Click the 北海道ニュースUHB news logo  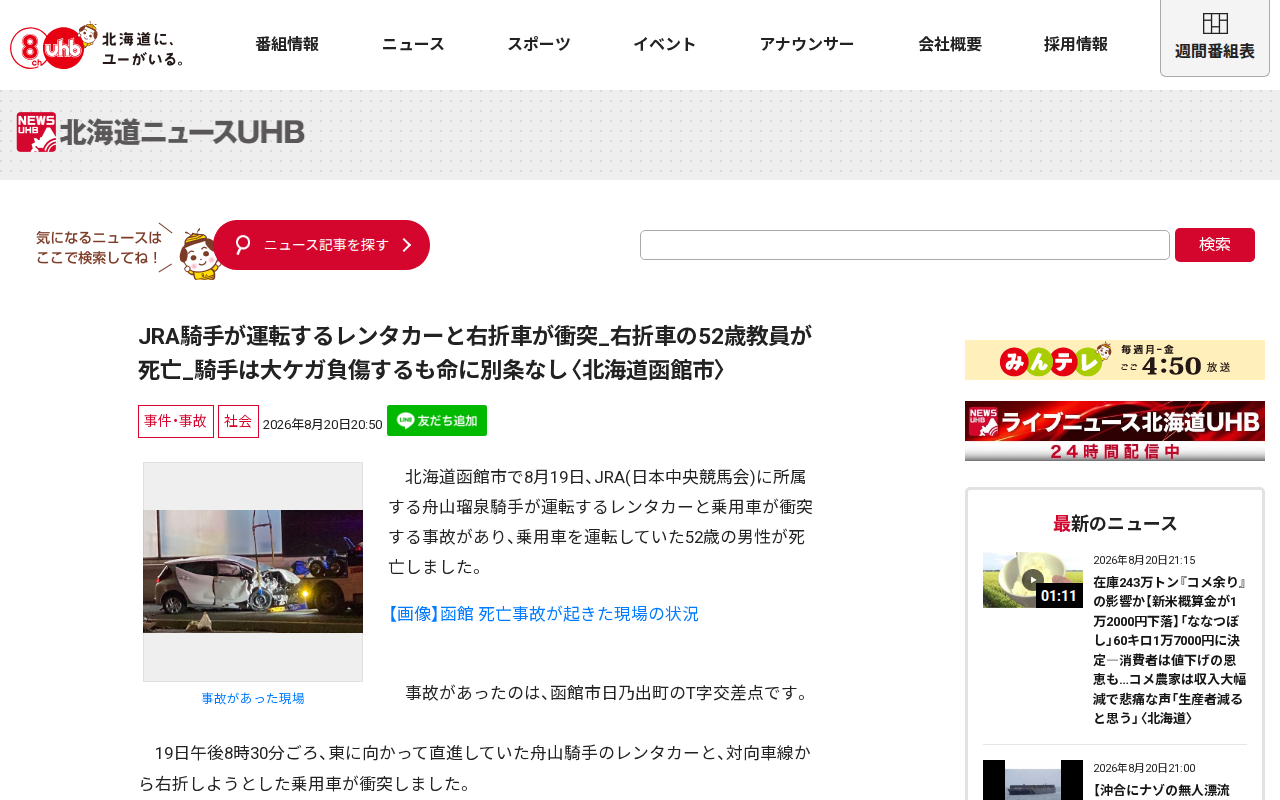coord(161,132)
